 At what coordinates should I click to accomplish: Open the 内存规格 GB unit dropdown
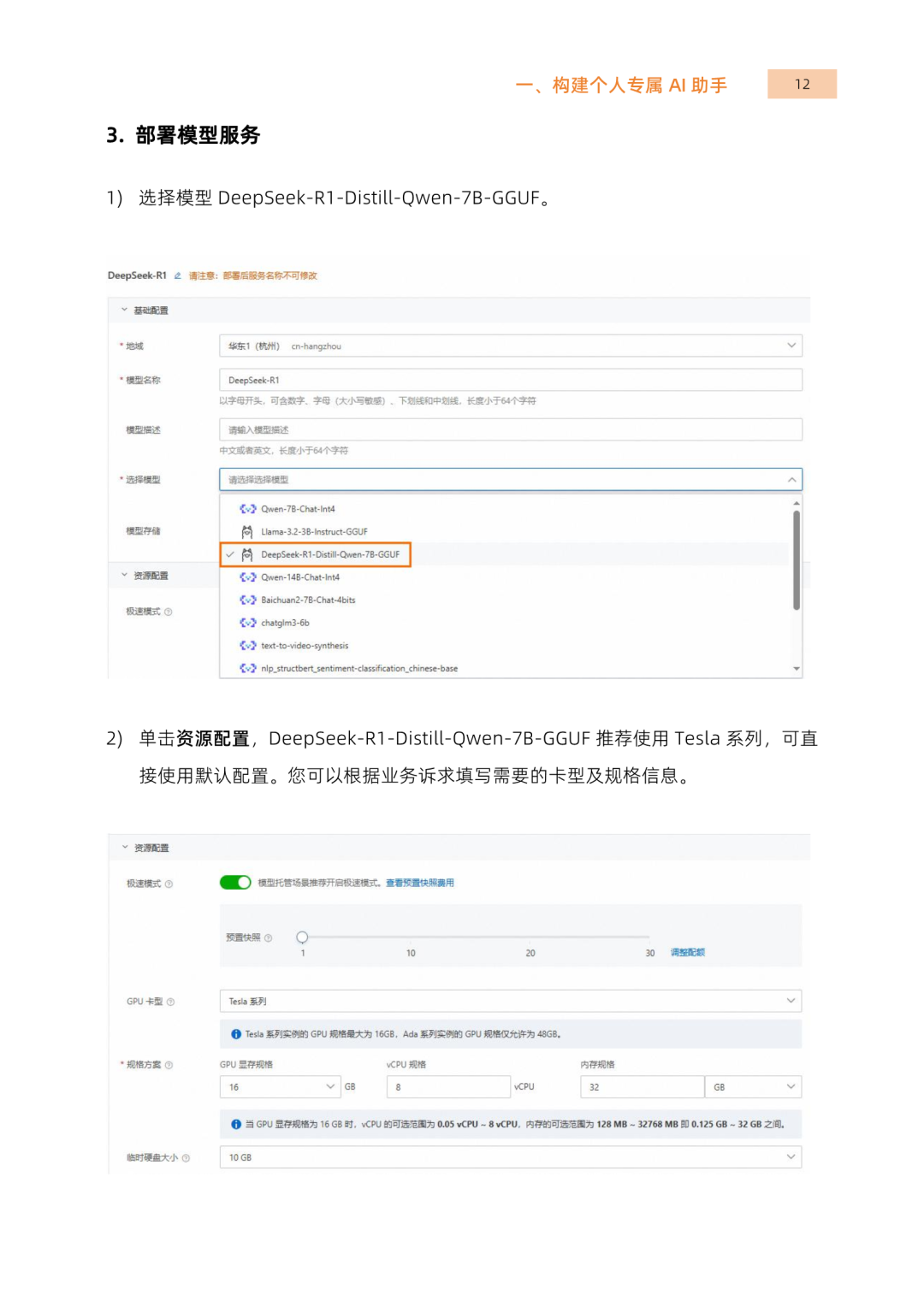[753, 1087]
